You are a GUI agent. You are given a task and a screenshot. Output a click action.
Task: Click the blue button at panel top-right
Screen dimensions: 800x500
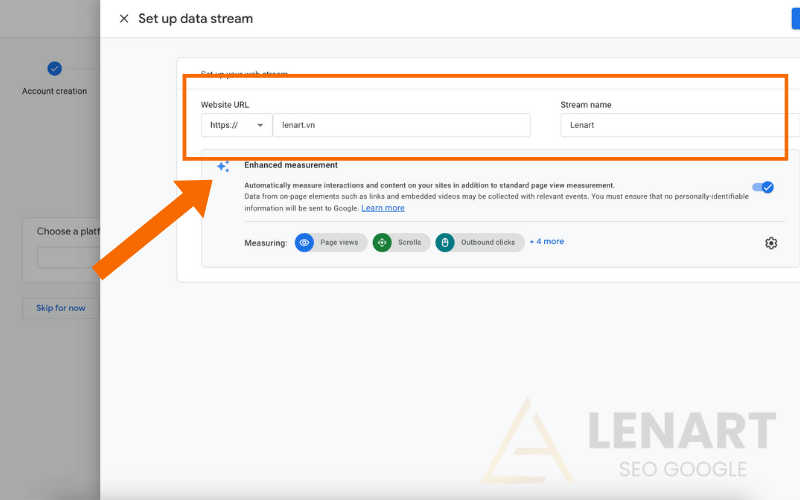coord(795,19)
